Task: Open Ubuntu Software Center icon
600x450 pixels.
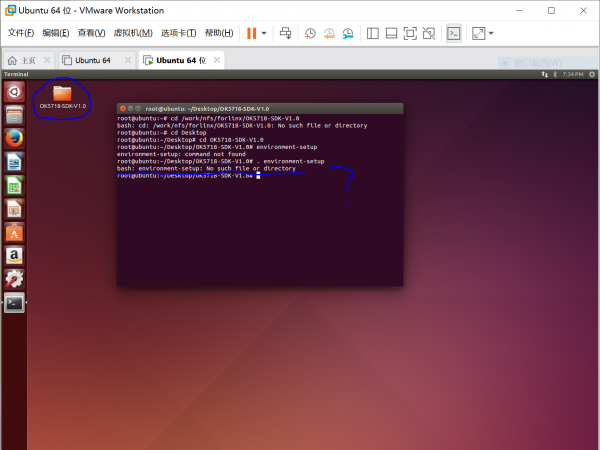Action: coord(14,233)
